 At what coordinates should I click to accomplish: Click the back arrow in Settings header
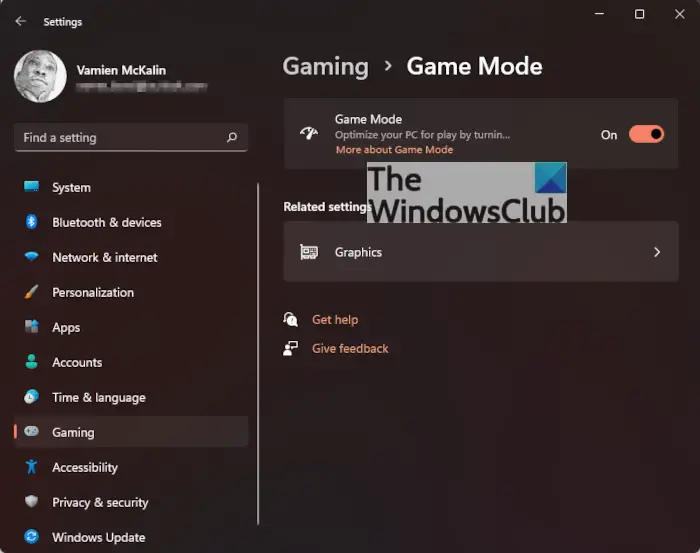tap(21, 21)
